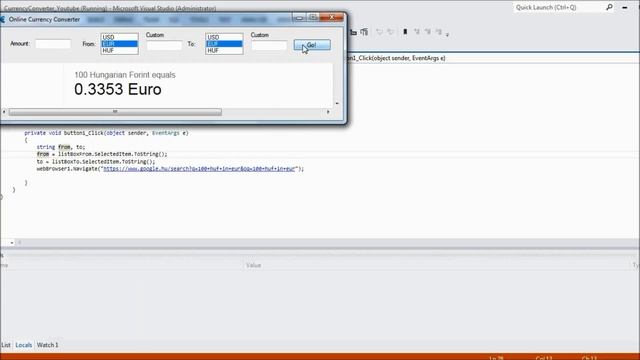Switch to the Locals tab
640x360 pixels.
pos(24,345)
